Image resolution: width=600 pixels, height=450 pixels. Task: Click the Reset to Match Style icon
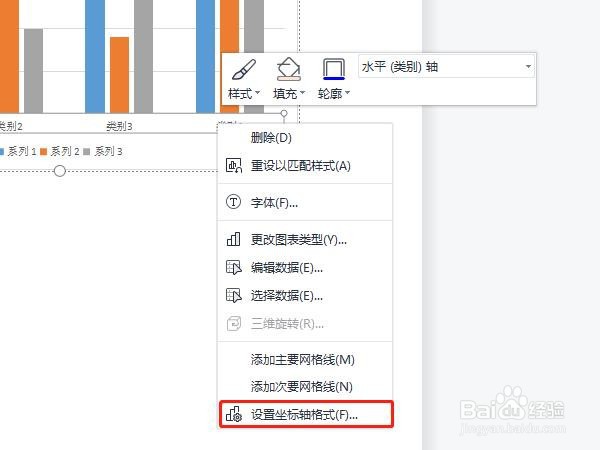point(233,166)
